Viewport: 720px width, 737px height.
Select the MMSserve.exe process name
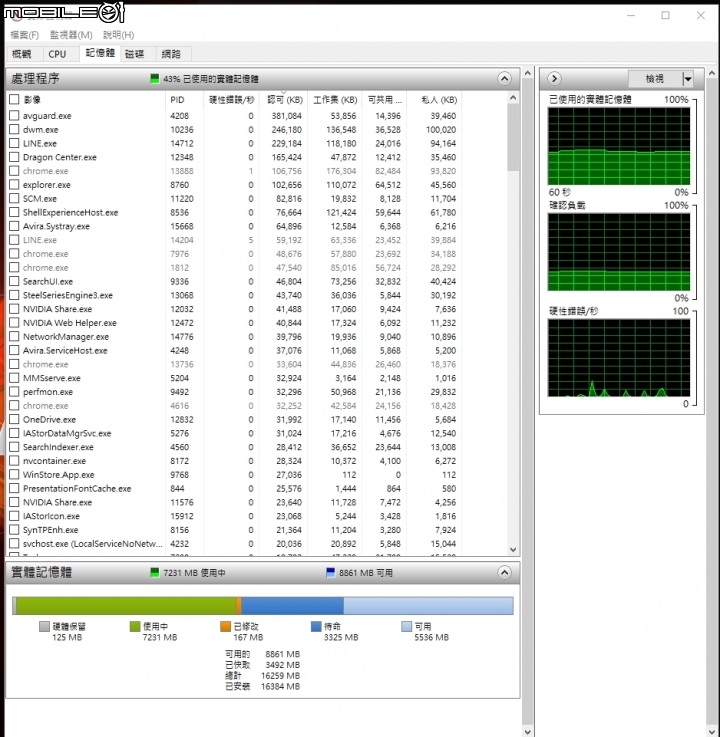tap(52, 378)
